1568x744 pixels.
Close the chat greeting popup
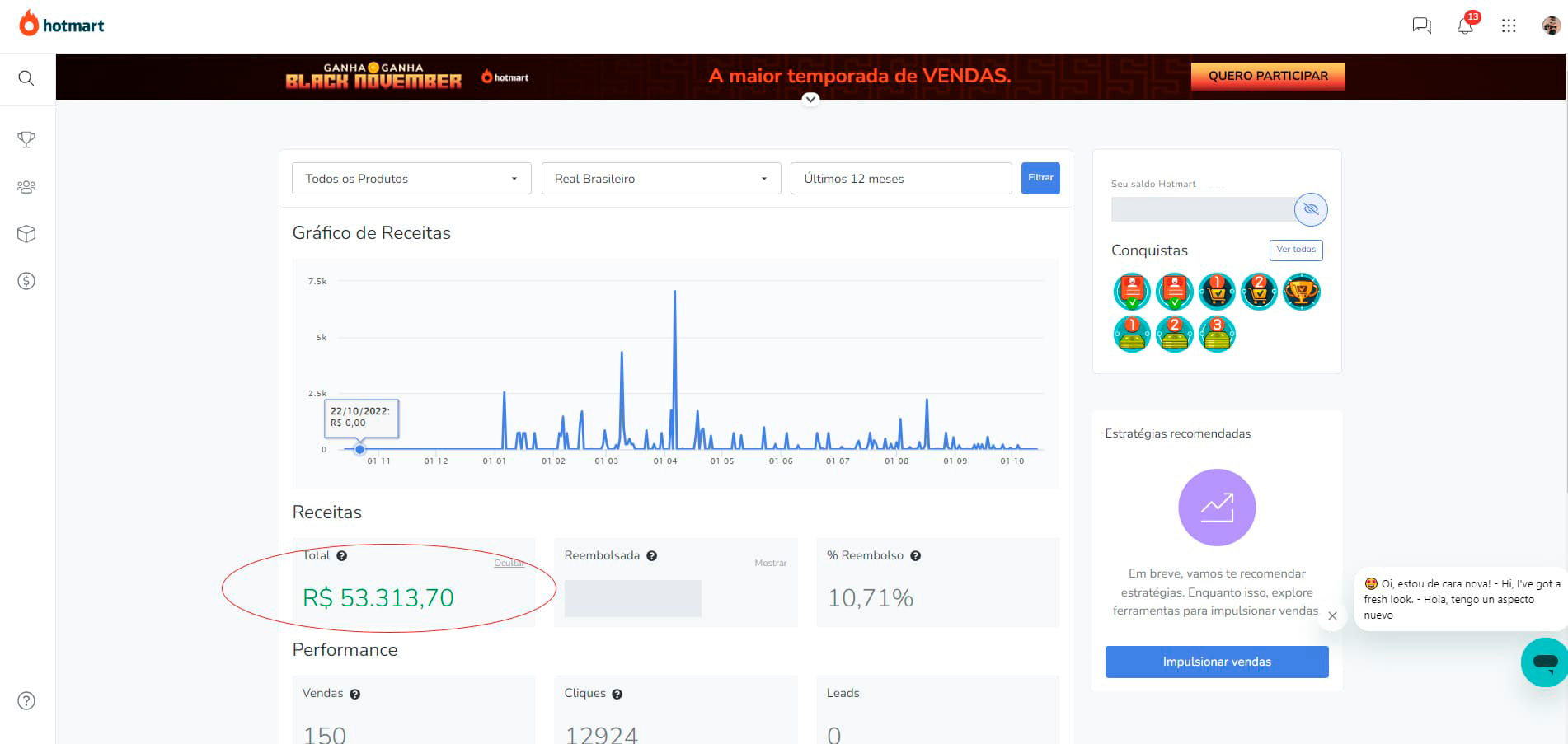pos(1332,615)
